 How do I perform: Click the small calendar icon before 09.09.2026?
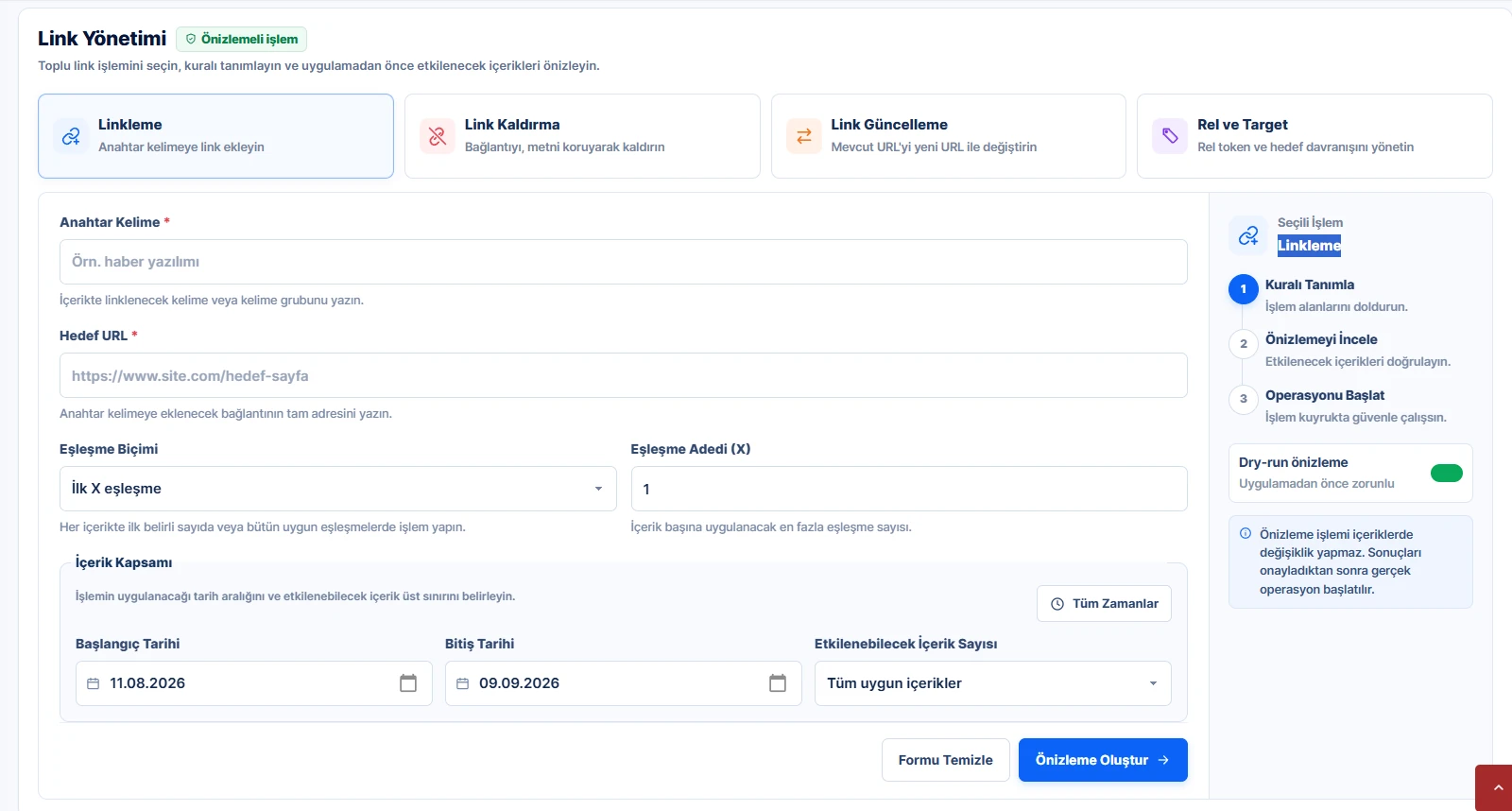(462, 683)
